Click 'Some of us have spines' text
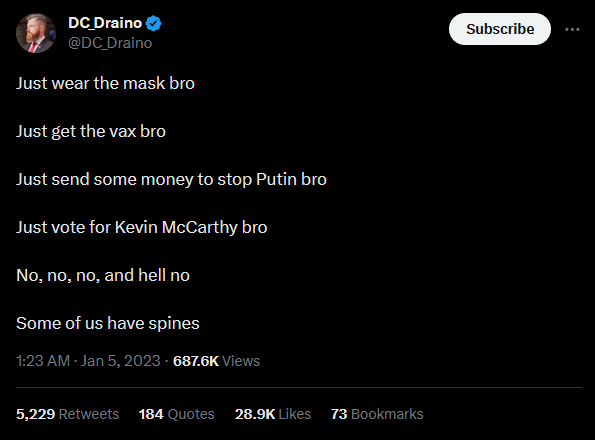 coord(107,324)
